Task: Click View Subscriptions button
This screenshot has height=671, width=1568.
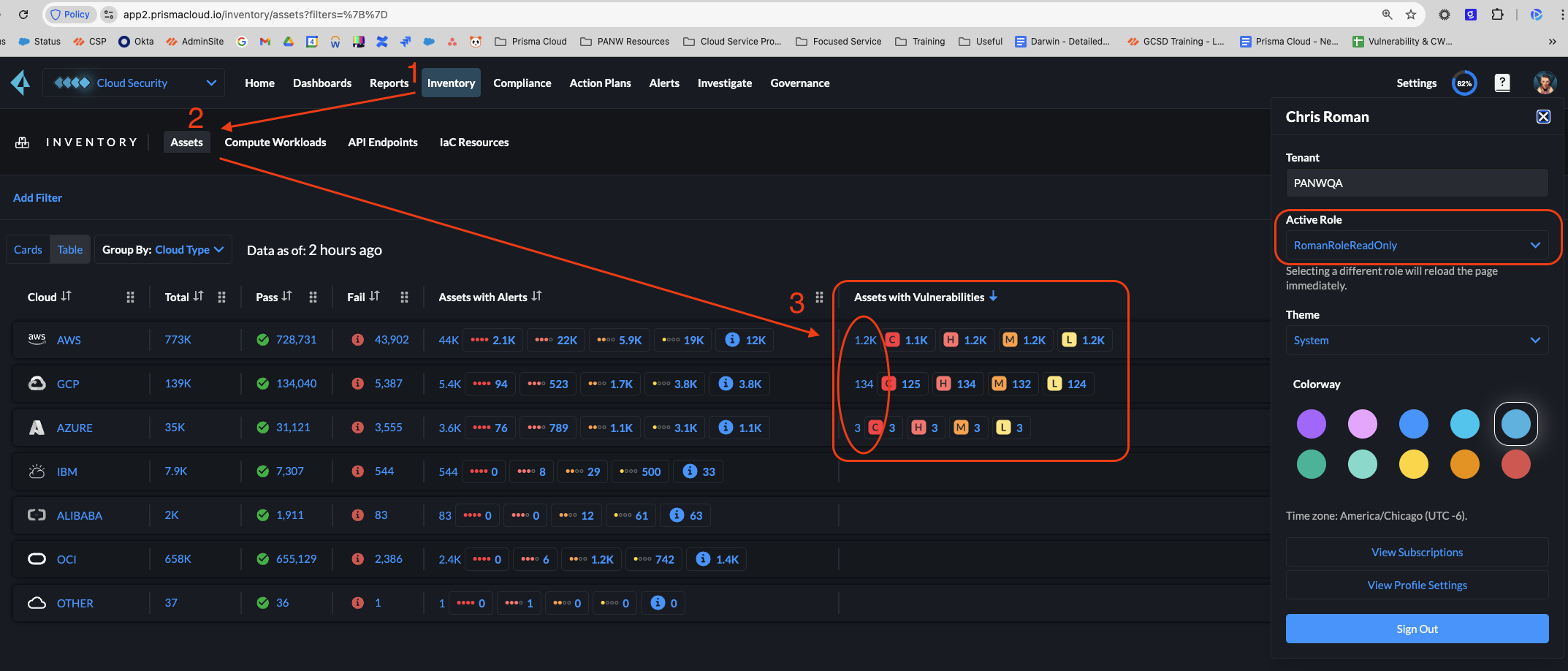Action: click(x=1417, y=552)
